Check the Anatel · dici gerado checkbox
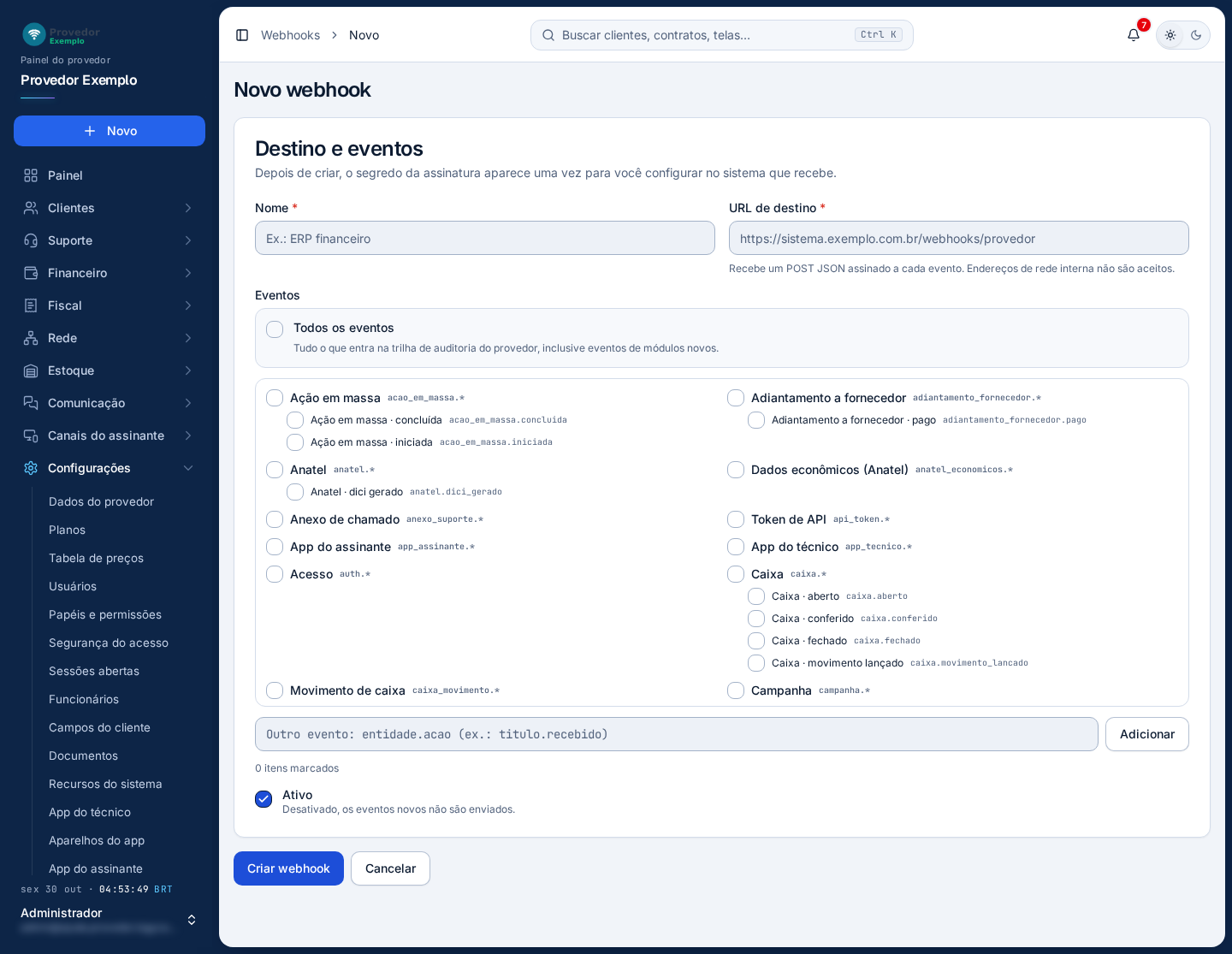This screenshot has height=954, width=1232. 295,492
